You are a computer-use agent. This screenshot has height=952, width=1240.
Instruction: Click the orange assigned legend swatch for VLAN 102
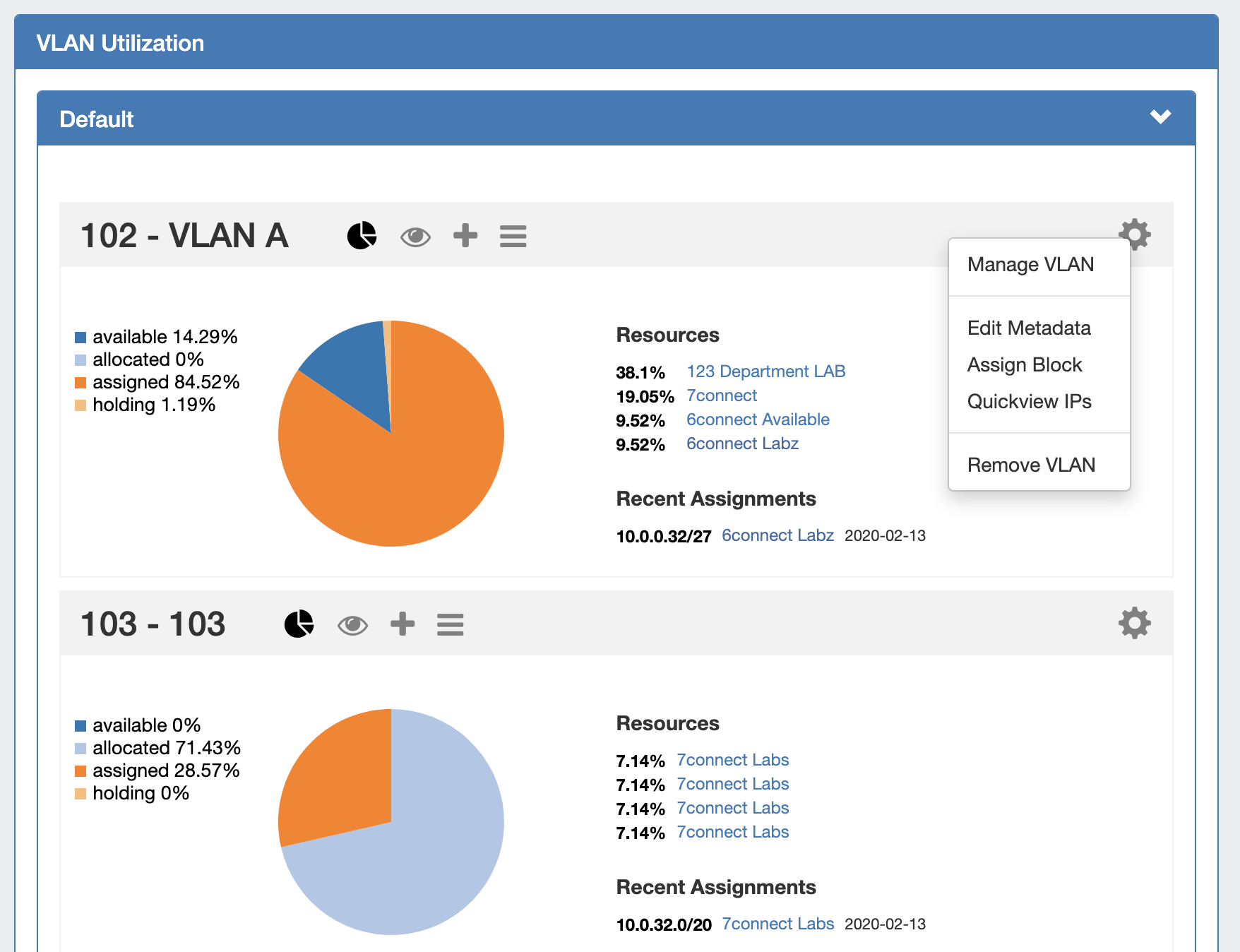tap(81, 383)
